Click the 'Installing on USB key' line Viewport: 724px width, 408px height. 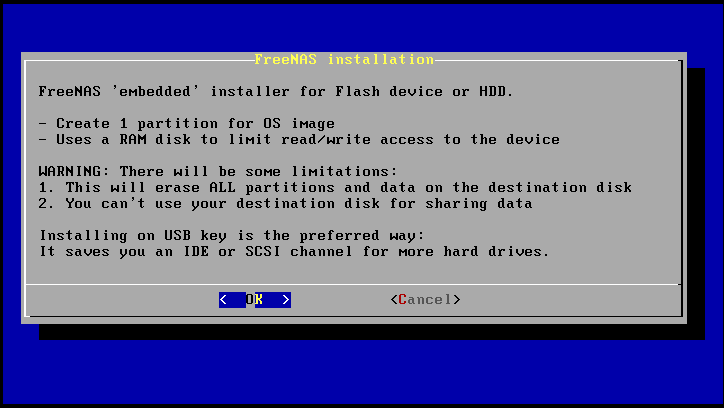(232, 235)
